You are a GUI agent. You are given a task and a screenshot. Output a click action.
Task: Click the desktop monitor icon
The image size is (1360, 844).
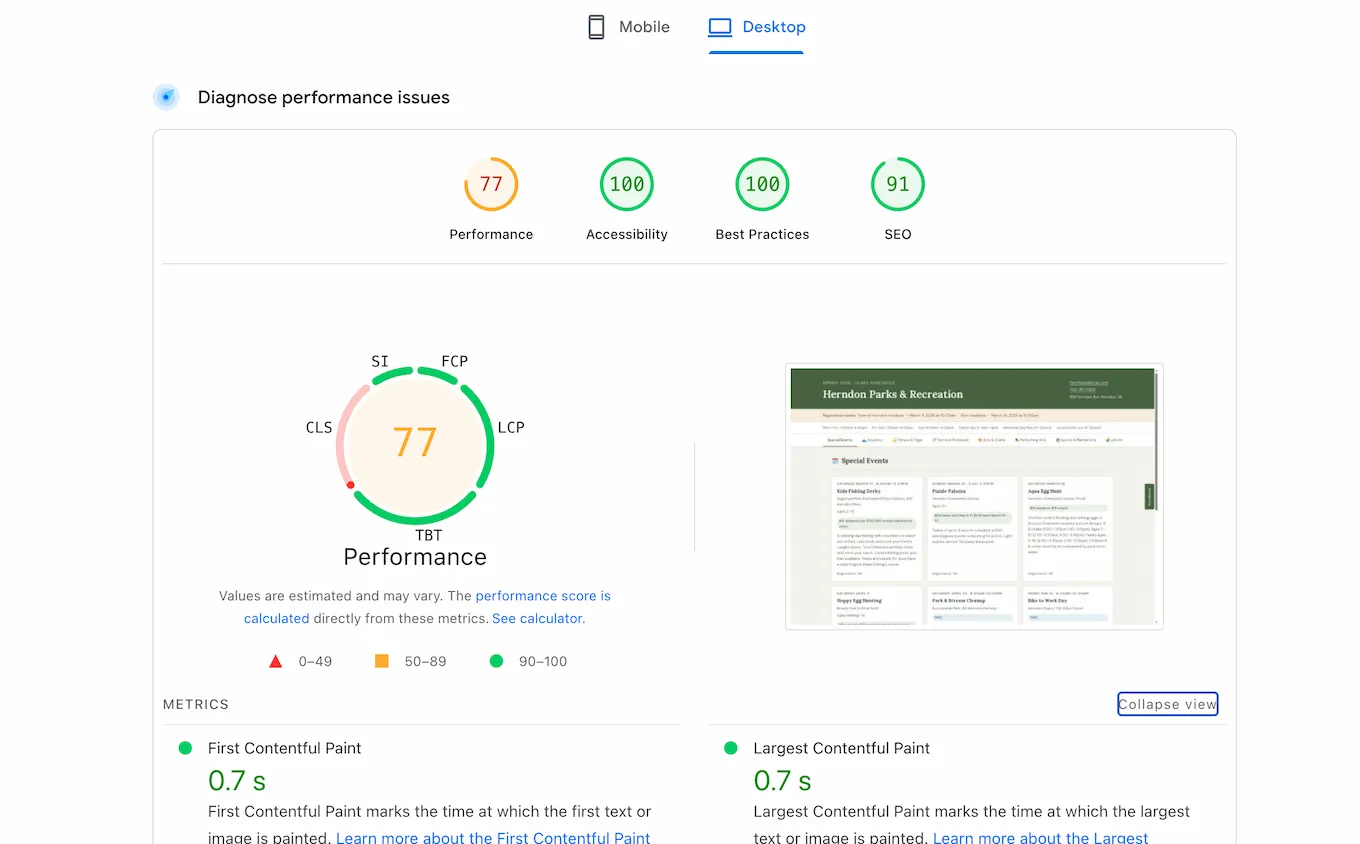tap(720, 27)
